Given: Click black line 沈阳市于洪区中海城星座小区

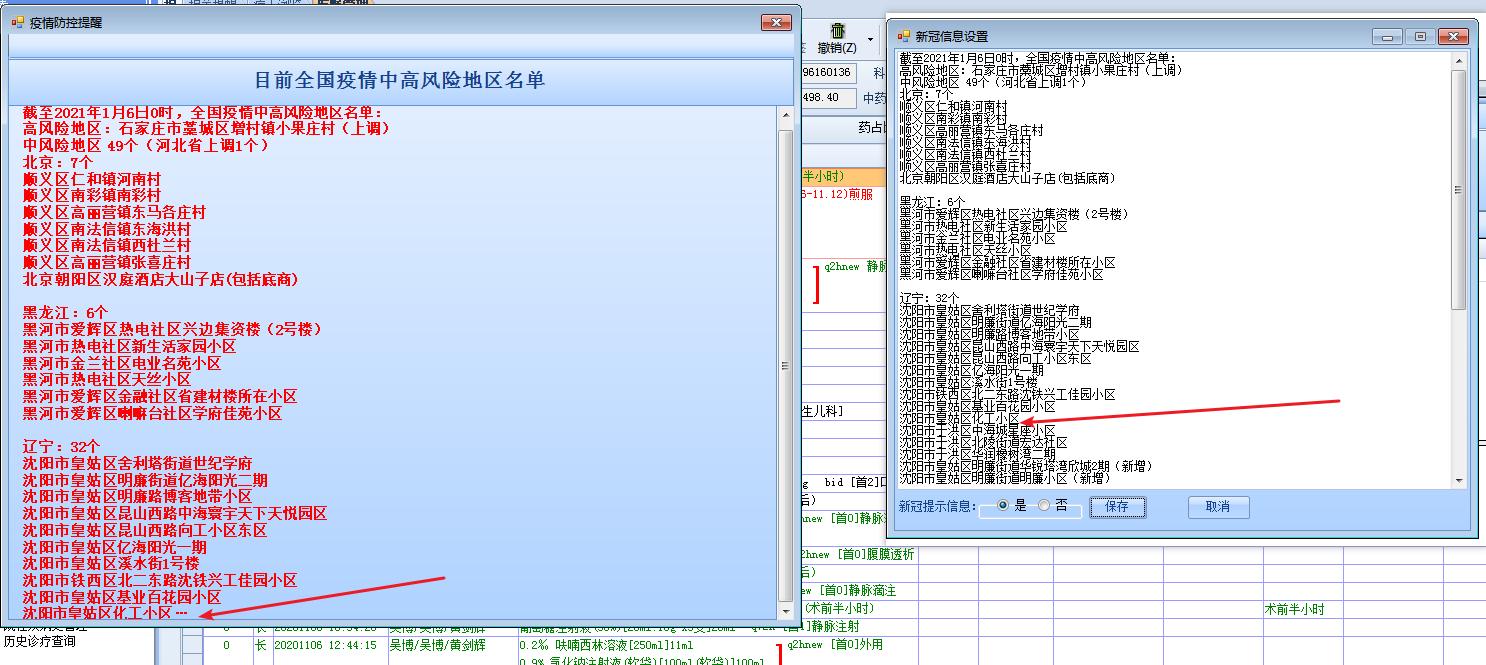Looking at the screenshot, I should pyautogui.click(x=977, y=431).
